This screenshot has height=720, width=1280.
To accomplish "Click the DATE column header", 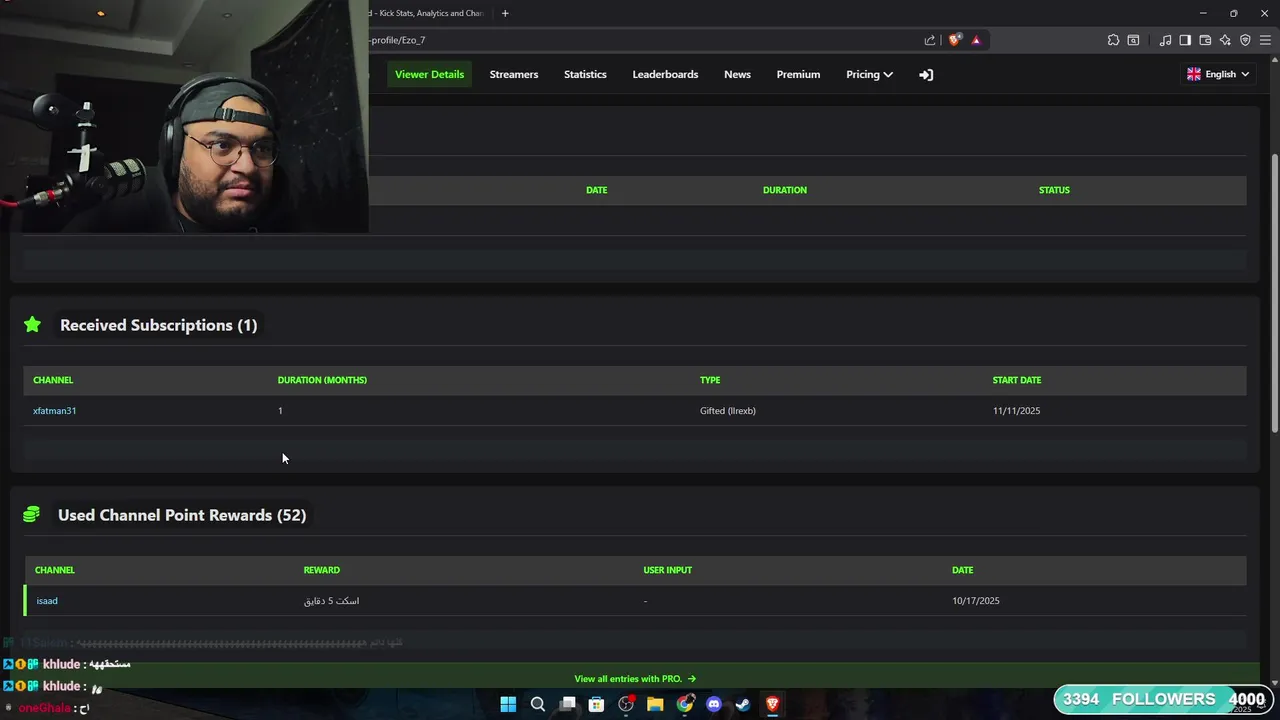I will point(596,190).
